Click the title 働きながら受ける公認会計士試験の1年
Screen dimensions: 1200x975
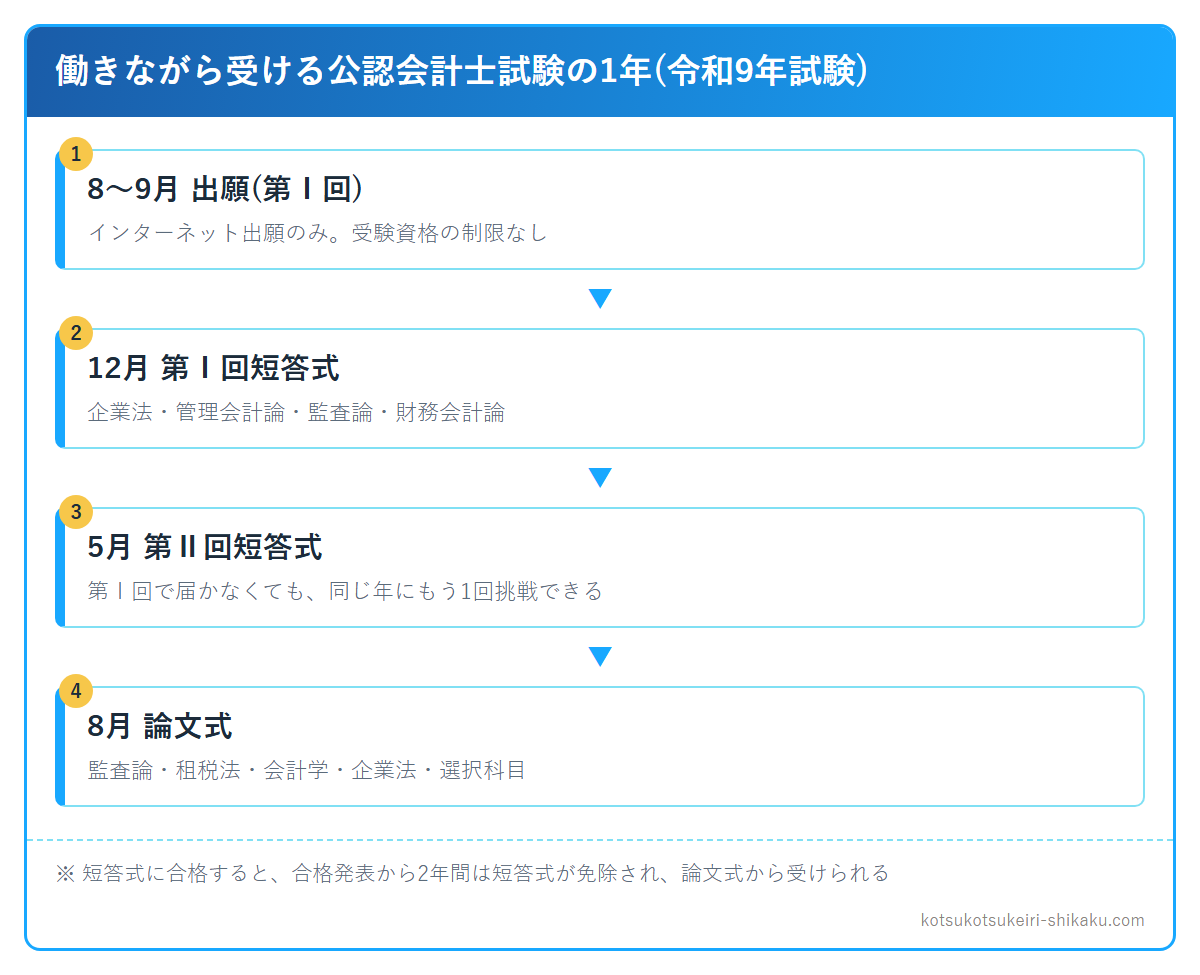coord(461,72)
